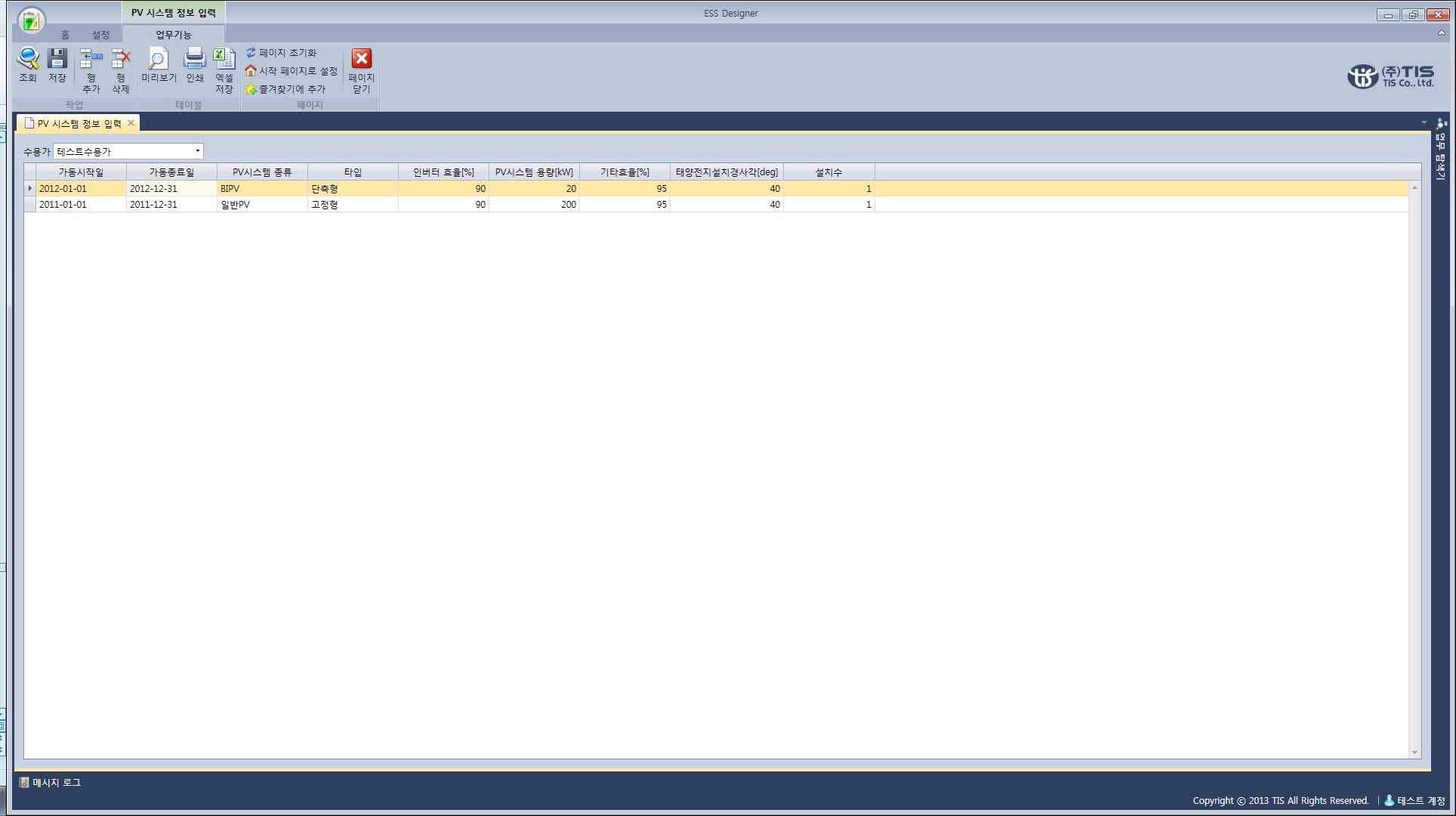Click the PV 시스템 정보 입력 contextual title tab
The image size is (1456, 816).
click(173, 13)
